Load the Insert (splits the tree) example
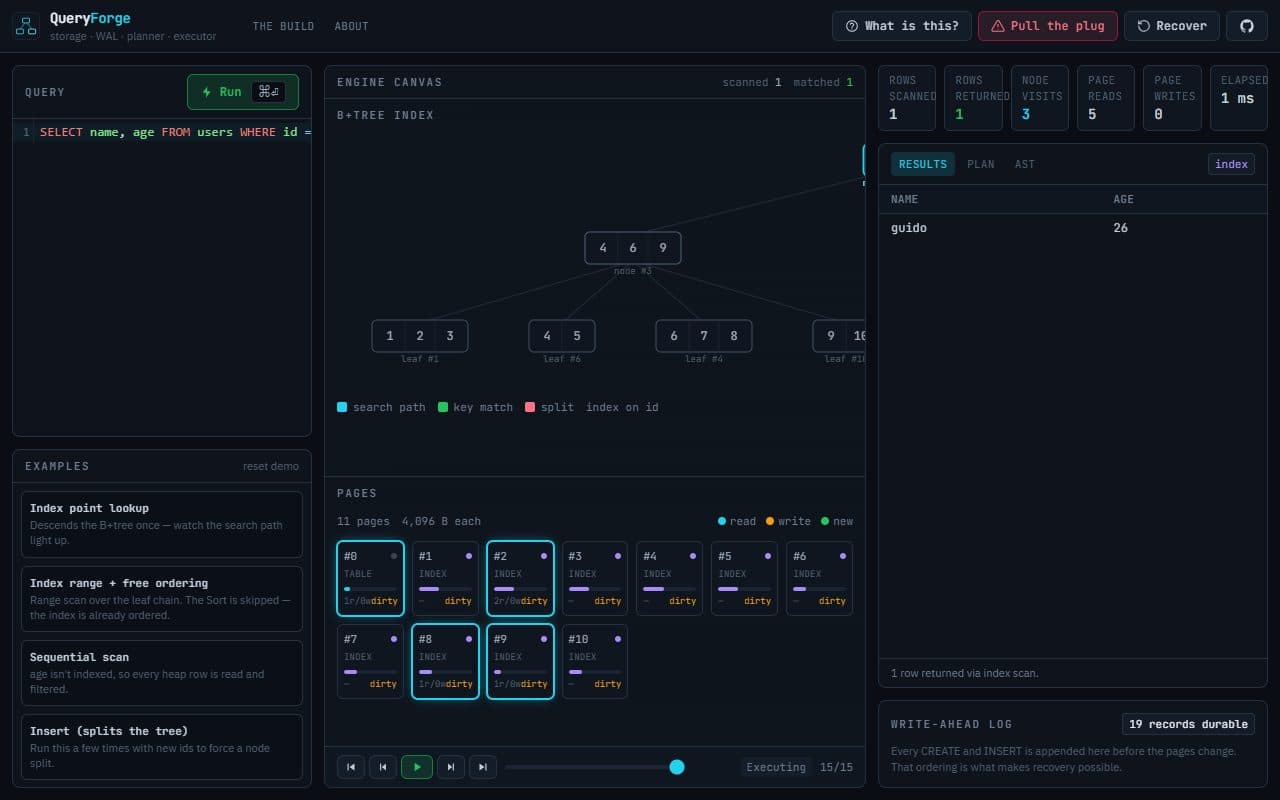The width and height of the screenshot is (1280, 800). (162, 747)
